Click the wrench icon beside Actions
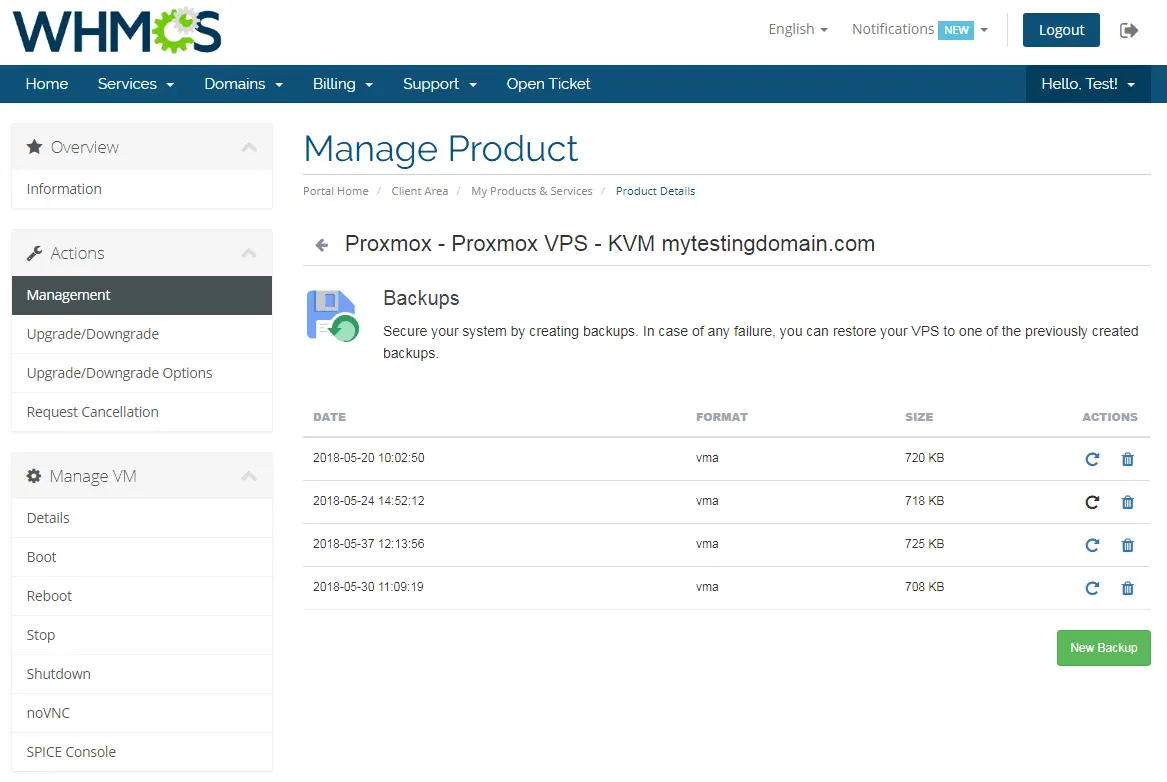 pyautogui.click(x=34, y=253)
